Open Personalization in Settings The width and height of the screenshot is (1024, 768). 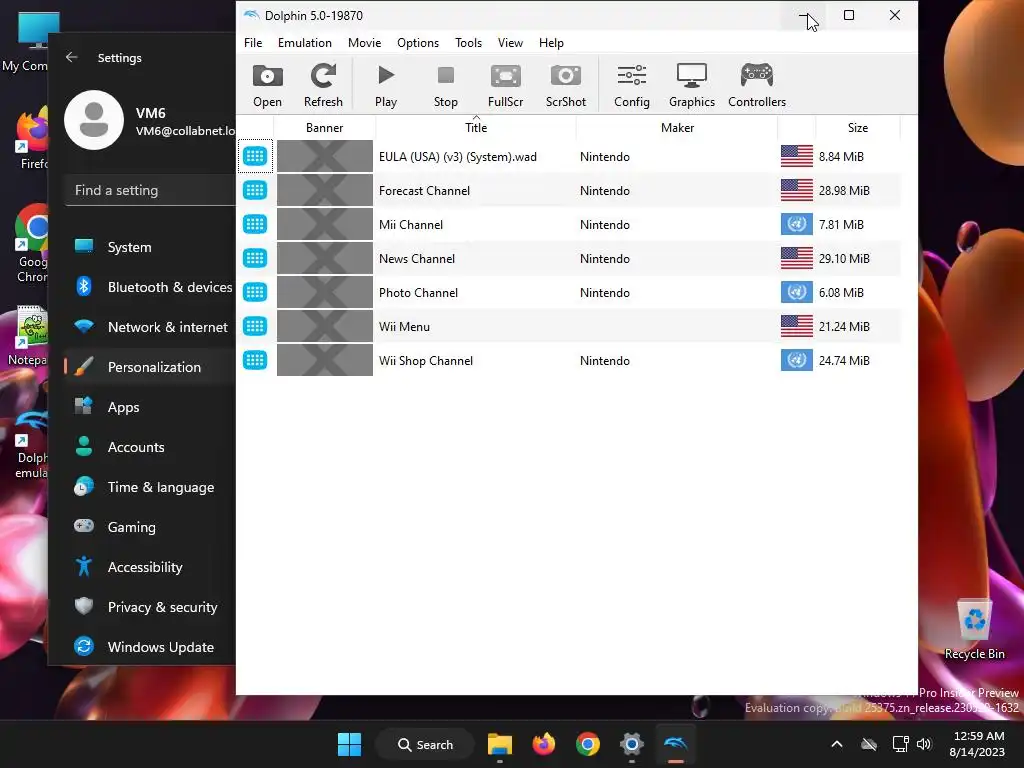pos(150,367)
